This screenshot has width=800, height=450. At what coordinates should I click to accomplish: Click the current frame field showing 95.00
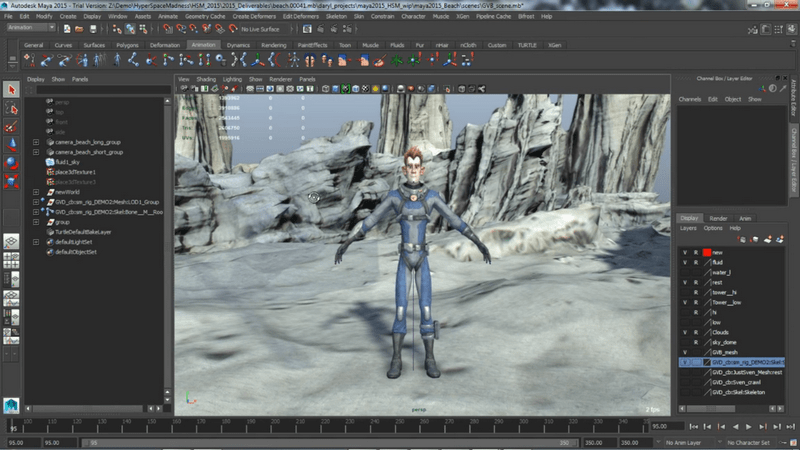coord(666,427)
